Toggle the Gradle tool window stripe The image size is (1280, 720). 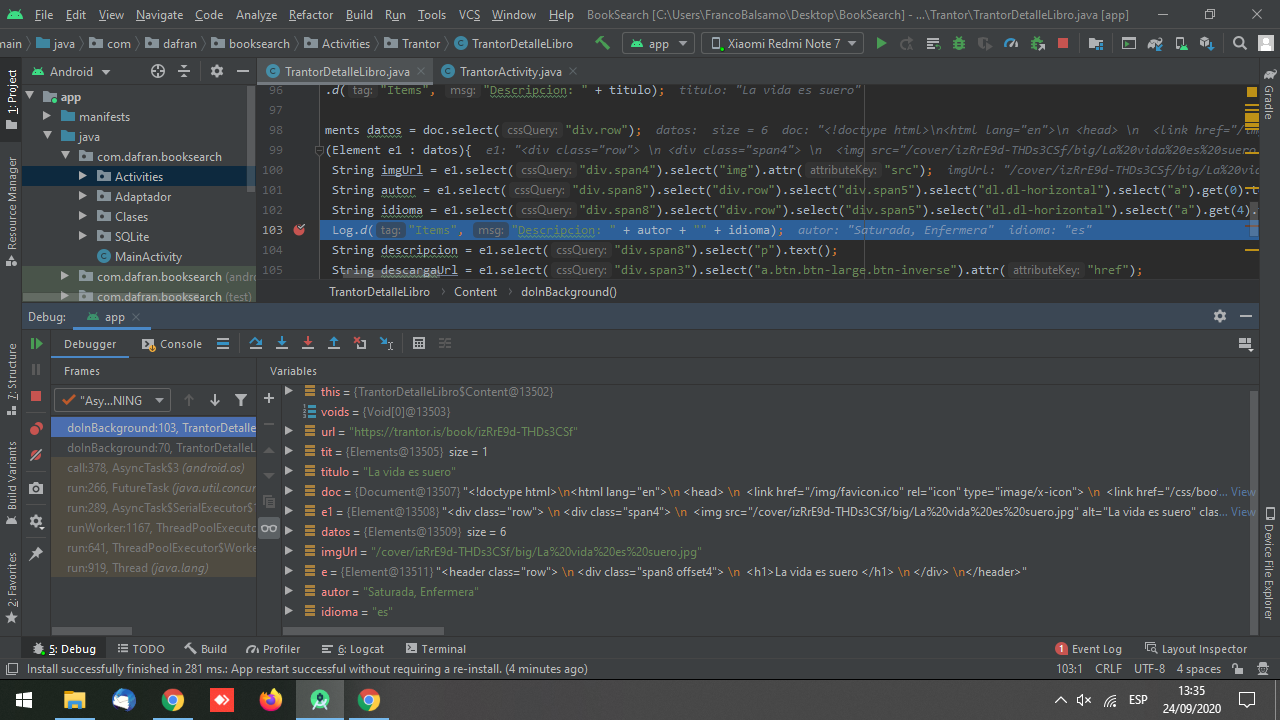(1269, 95)
